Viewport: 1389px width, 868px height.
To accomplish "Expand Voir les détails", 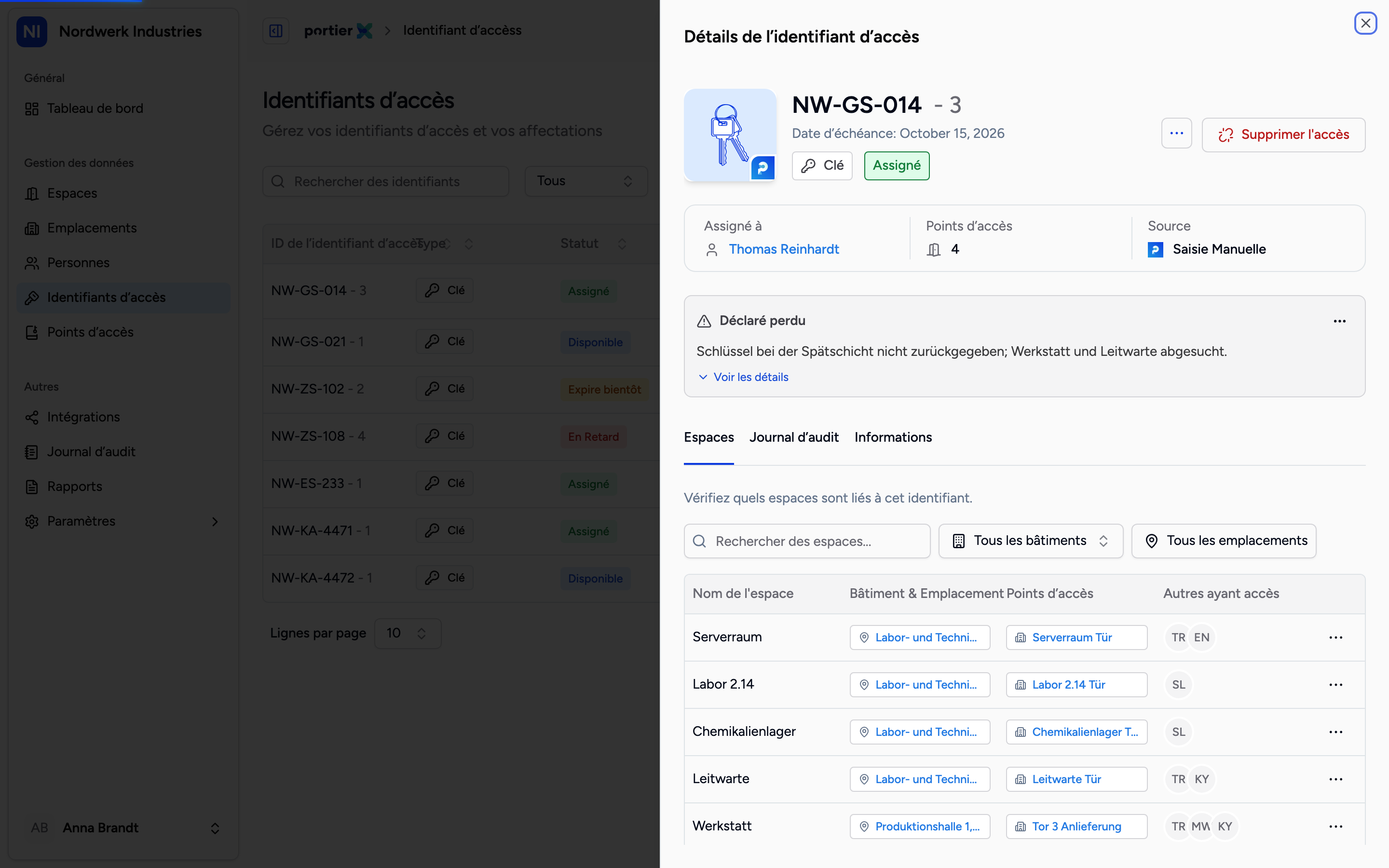I will (x=743, y=377).
